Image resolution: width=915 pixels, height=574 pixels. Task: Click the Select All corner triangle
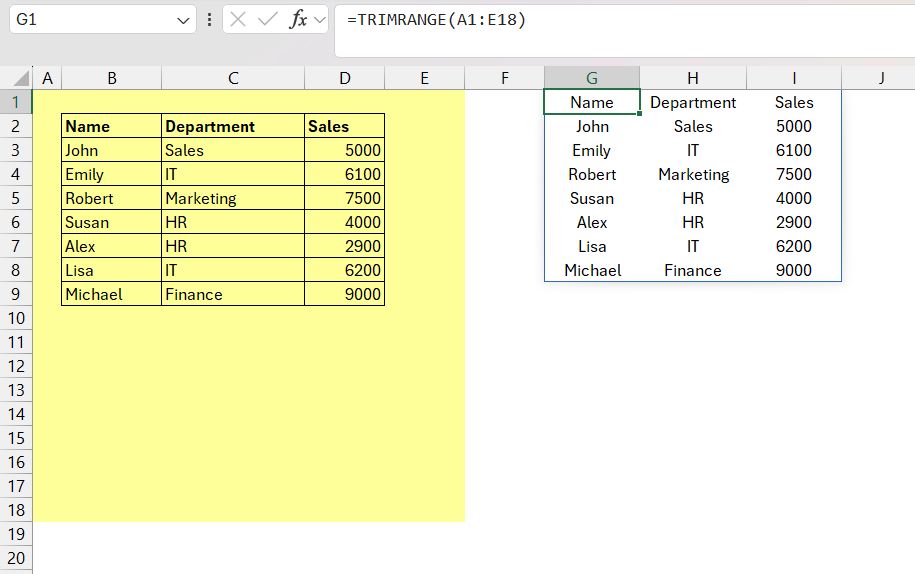click(20, 78)
